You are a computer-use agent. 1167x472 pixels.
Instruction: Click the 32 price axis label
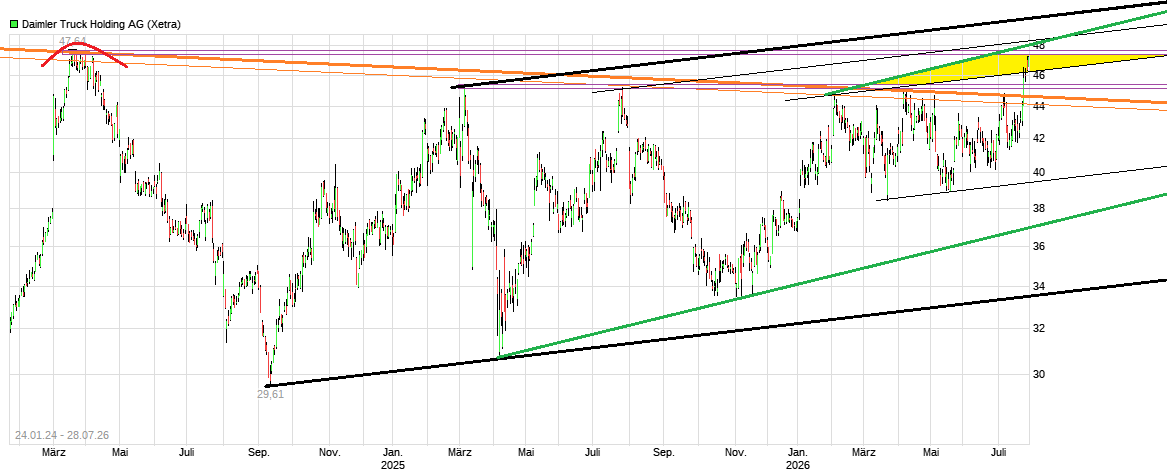(1038, 328)
